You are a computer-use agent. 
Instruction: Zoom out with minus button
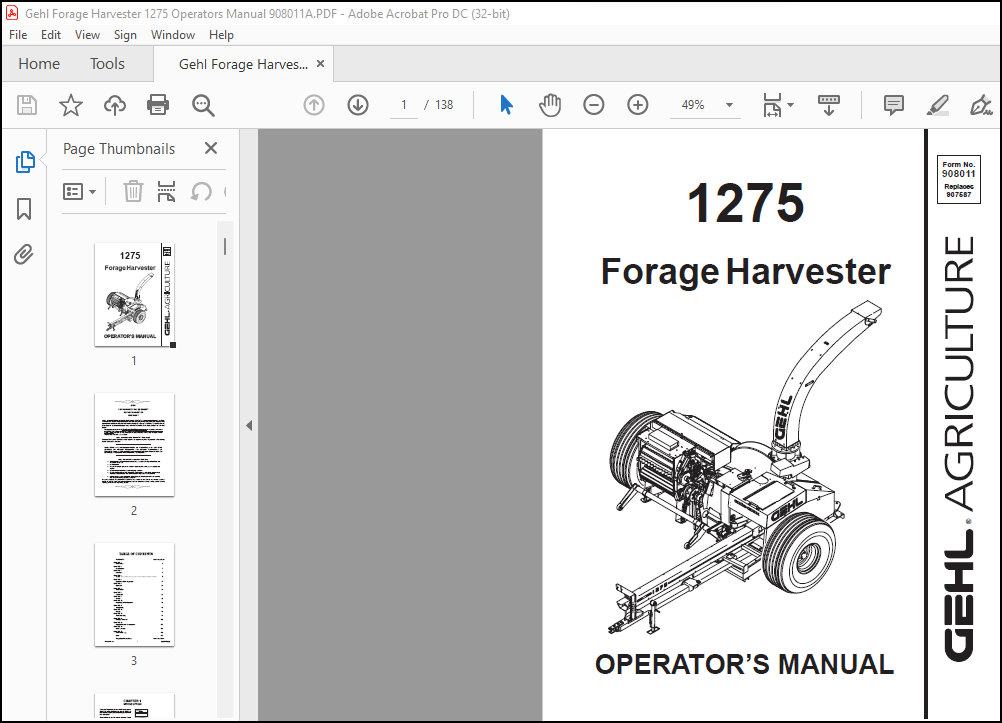pyautogui.click(x=594, y=105)
